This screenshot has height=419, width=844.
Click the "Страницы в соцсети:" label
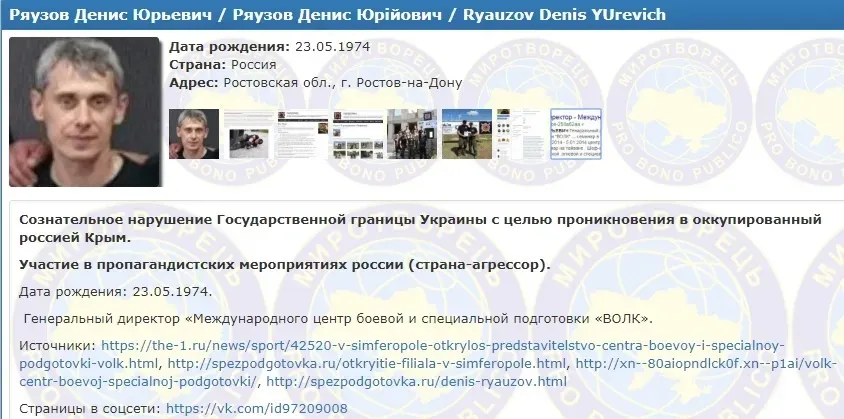(x=90, y=409)
